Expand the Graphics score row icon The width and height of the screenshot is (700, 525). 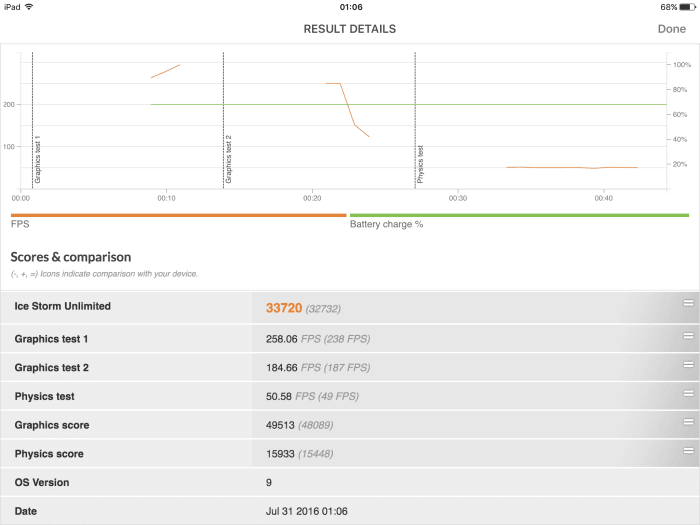pyautogui.click(x=688, y=422)
